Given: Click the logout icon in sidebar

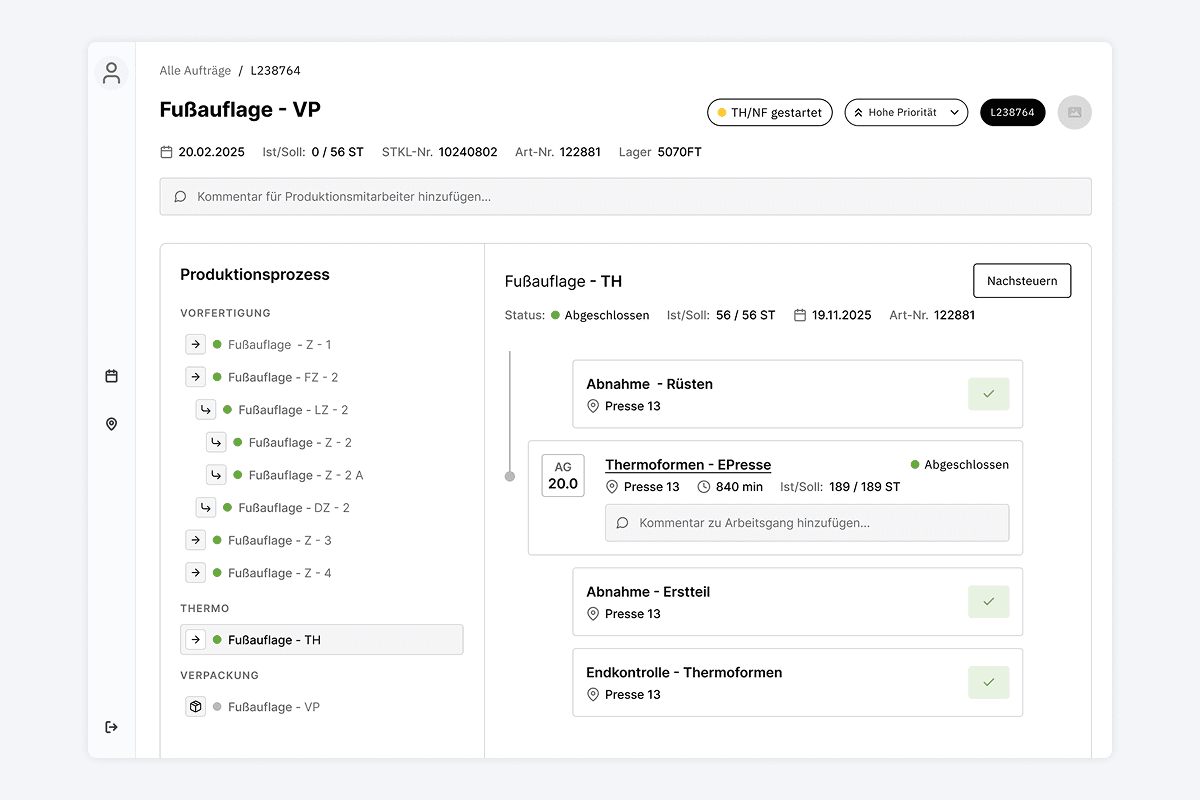Looking at the screenshot, I should tap(111, 727).
